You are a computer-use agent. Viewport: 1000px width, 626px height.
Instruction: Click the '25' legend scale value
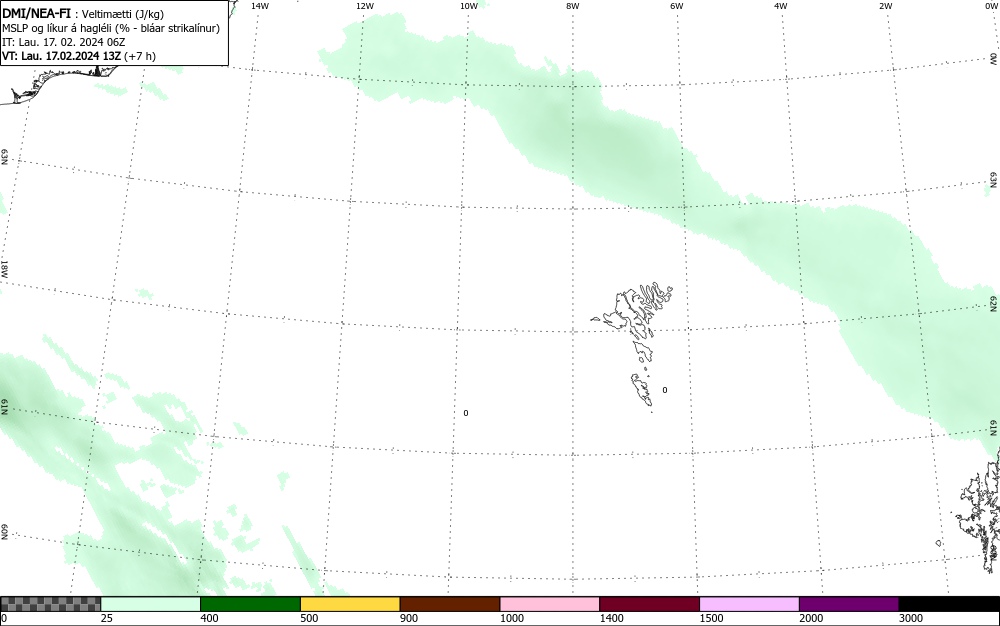[x=107, y=618]
